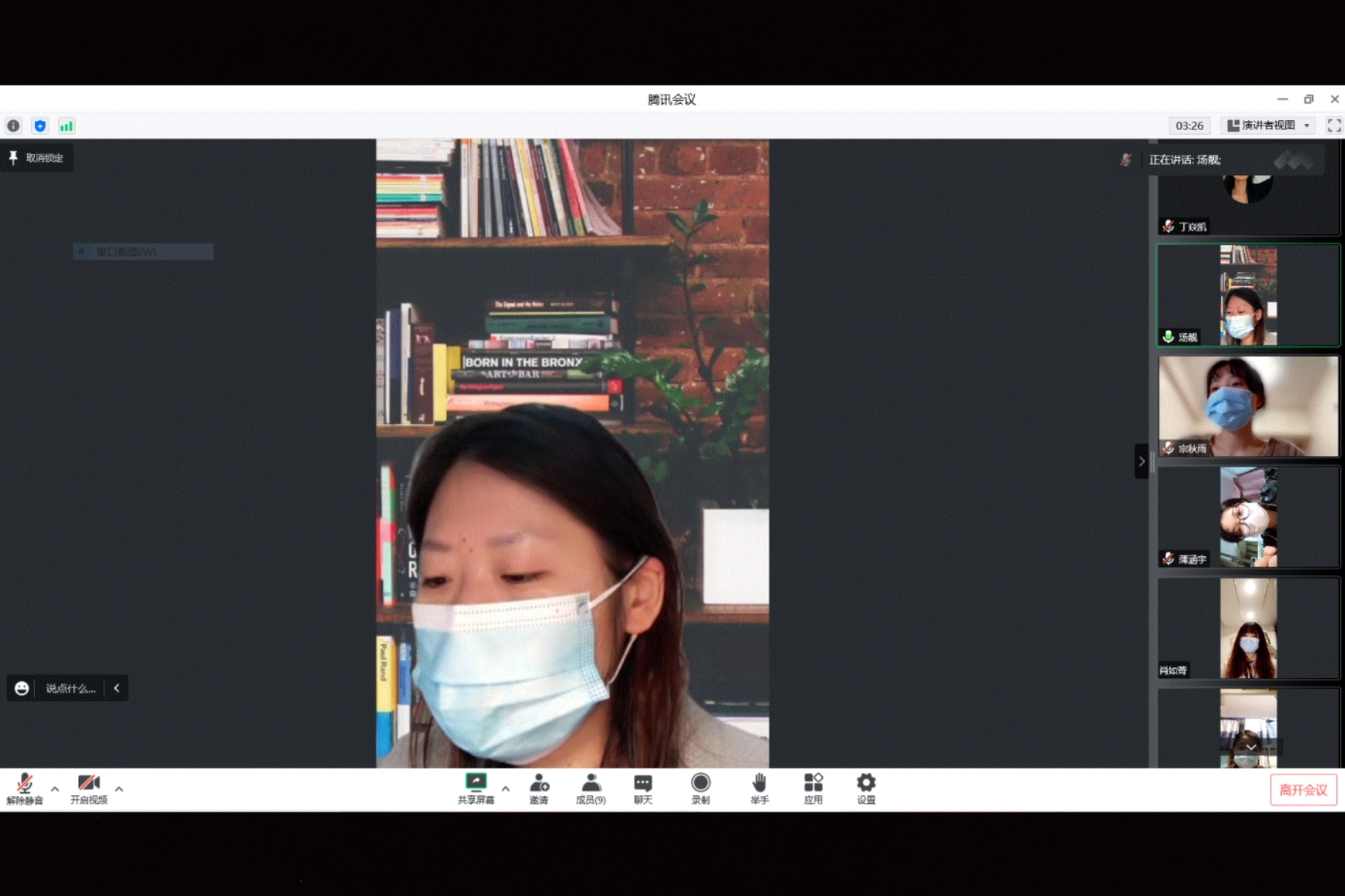
Task: Click the unpin (取消锁定) button
Action: point(37,158)
